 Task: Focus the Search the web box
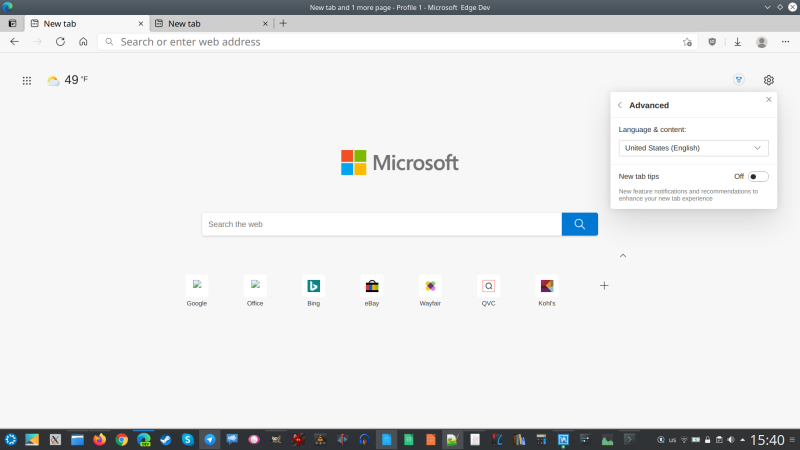(x=382, y=224)
